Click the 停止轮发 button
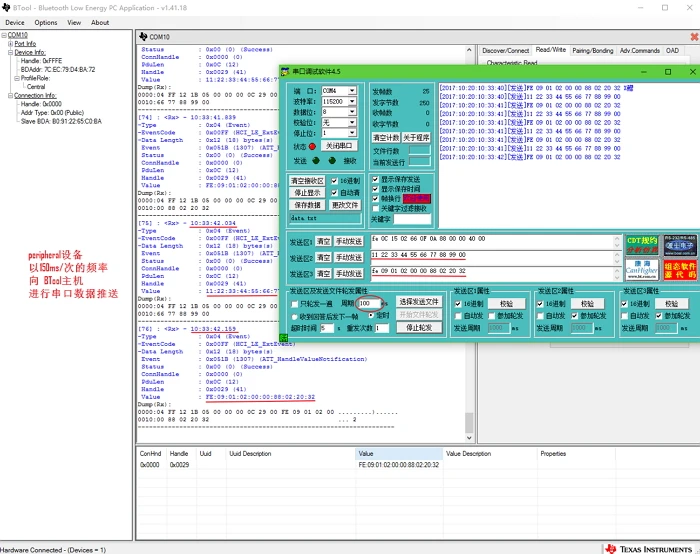 click(419, 328)
